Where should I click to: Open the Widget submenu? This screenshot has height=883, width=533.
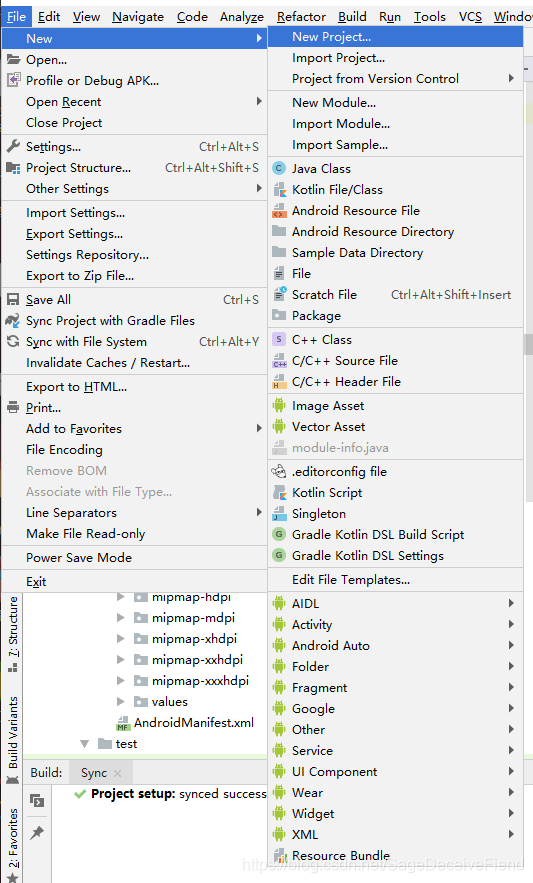[x=396, y=814]
